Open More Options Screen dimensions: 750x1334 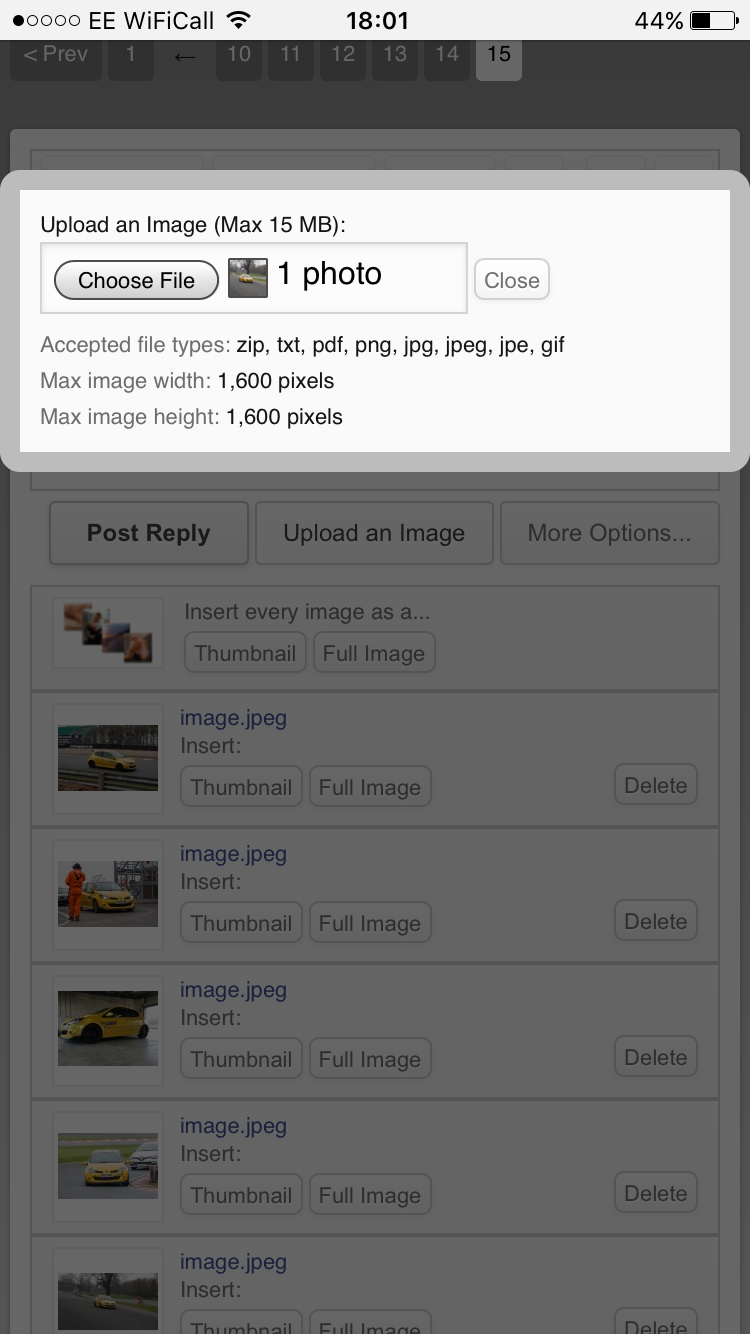(609, 533)
